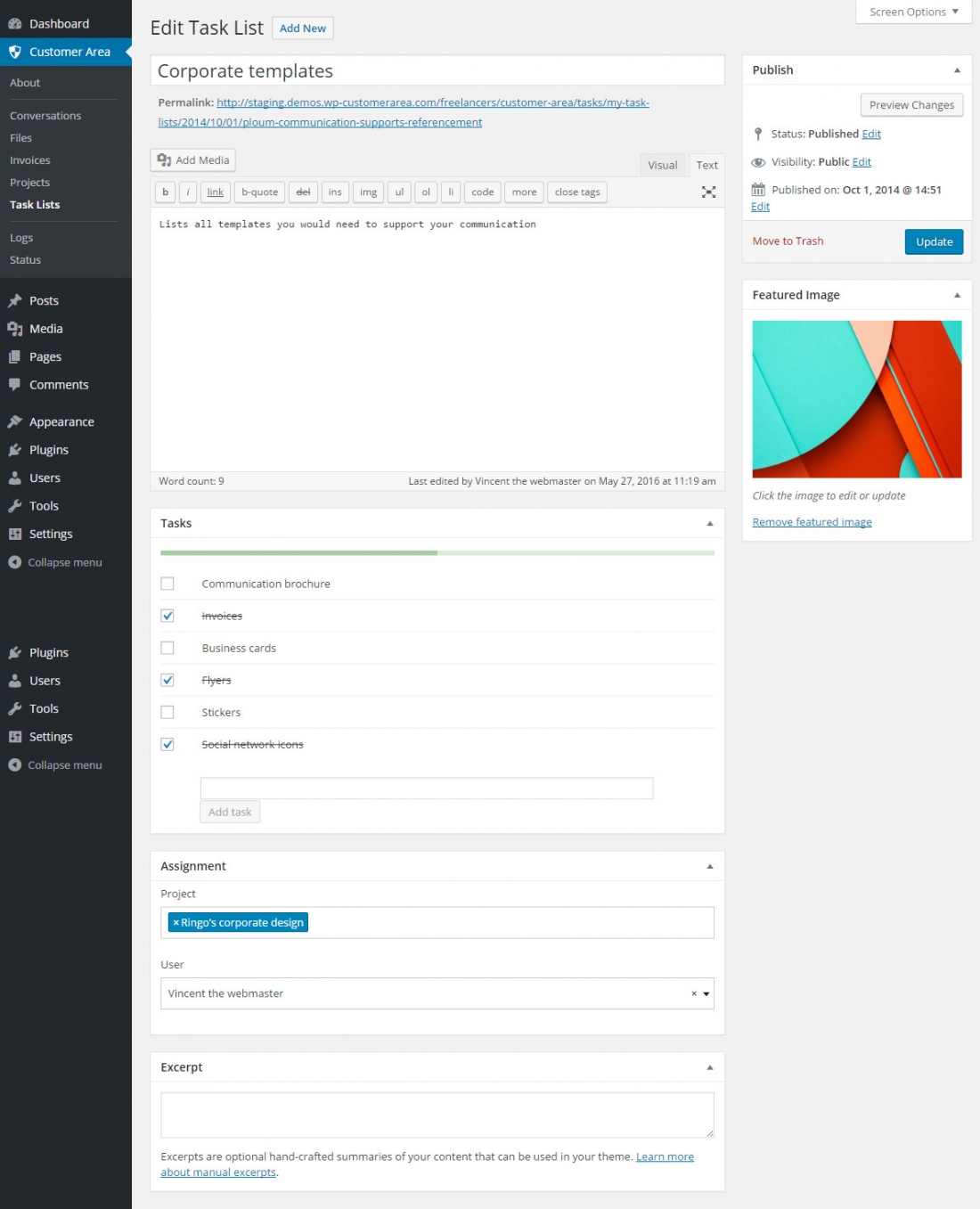Toggle distraction-free fullscreen writing mode

pyautogui.click(x=708, y=192)
